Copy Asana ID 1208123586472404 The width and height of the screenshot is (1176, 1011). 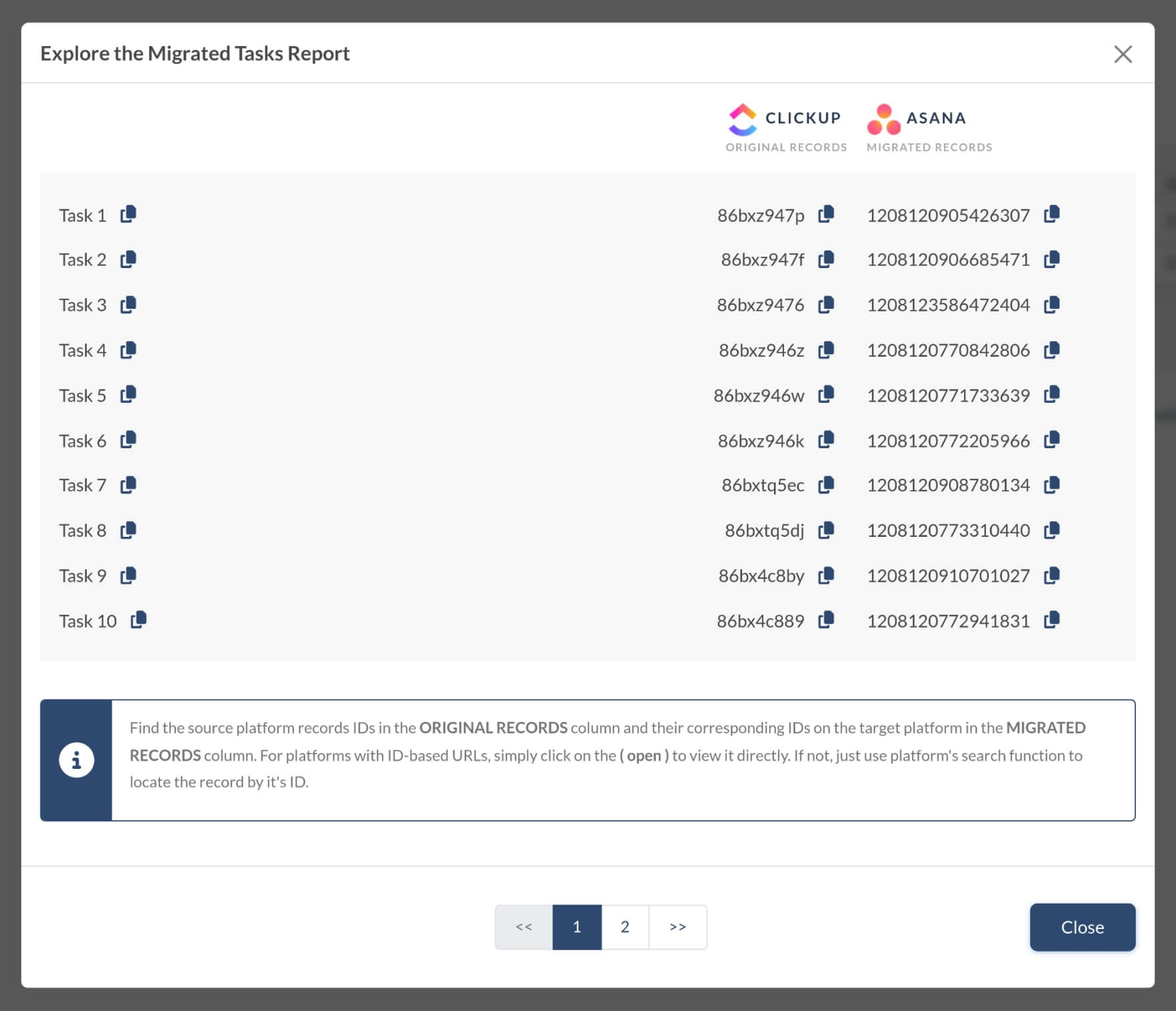pyautogui.click(x=1052, y=304)
